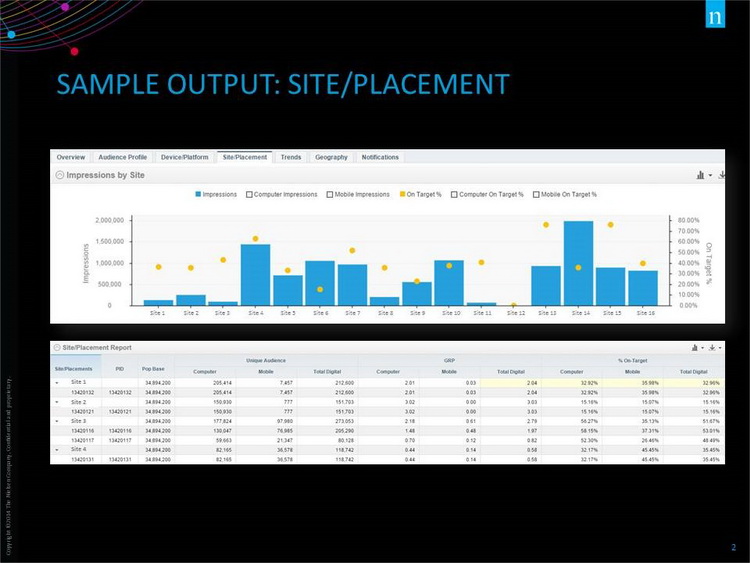Click the Nielsen logo in top corner

(713, 18)
